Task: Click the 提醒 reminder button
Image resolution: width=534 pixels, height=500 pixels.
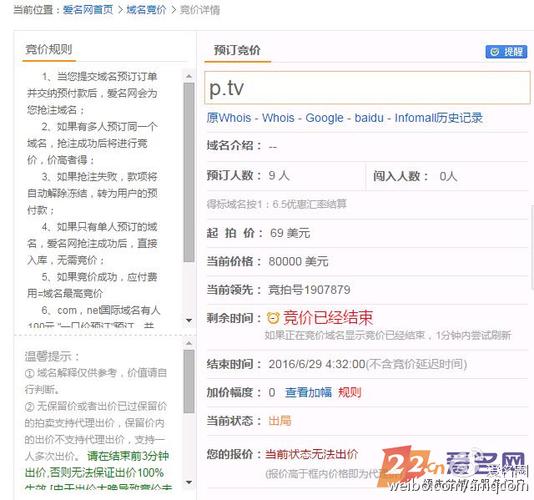Action: pyautogui.click(x=506, y=52)
